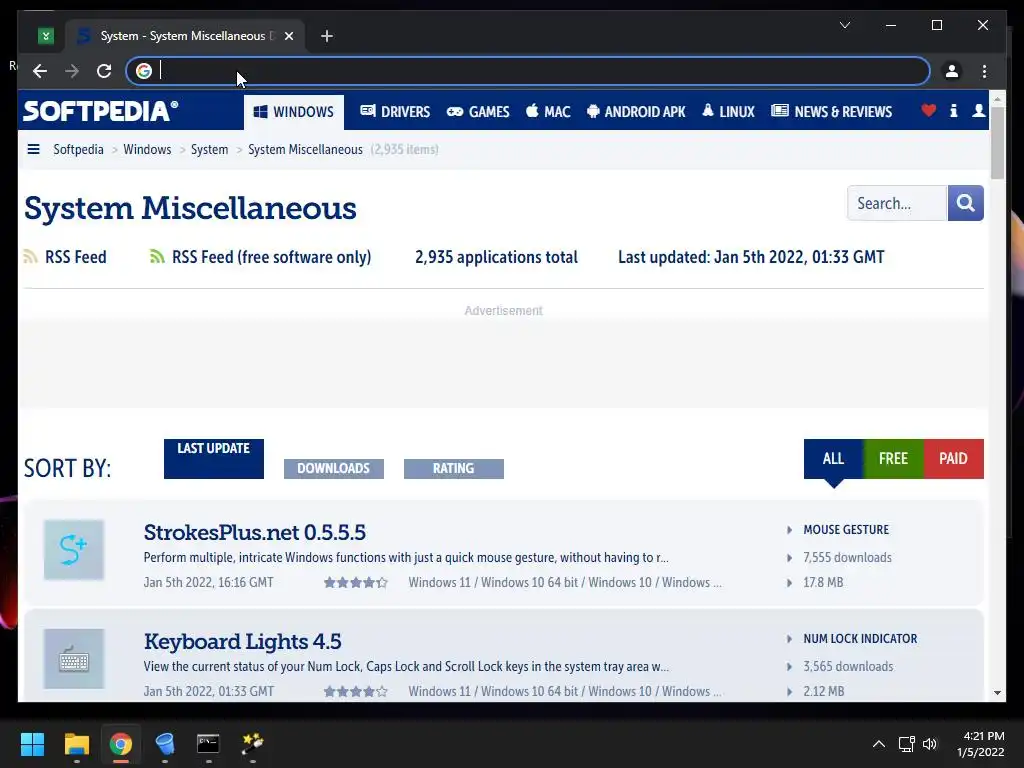
Task: Click the 2,935 applications total text
Action: (496, 257)
